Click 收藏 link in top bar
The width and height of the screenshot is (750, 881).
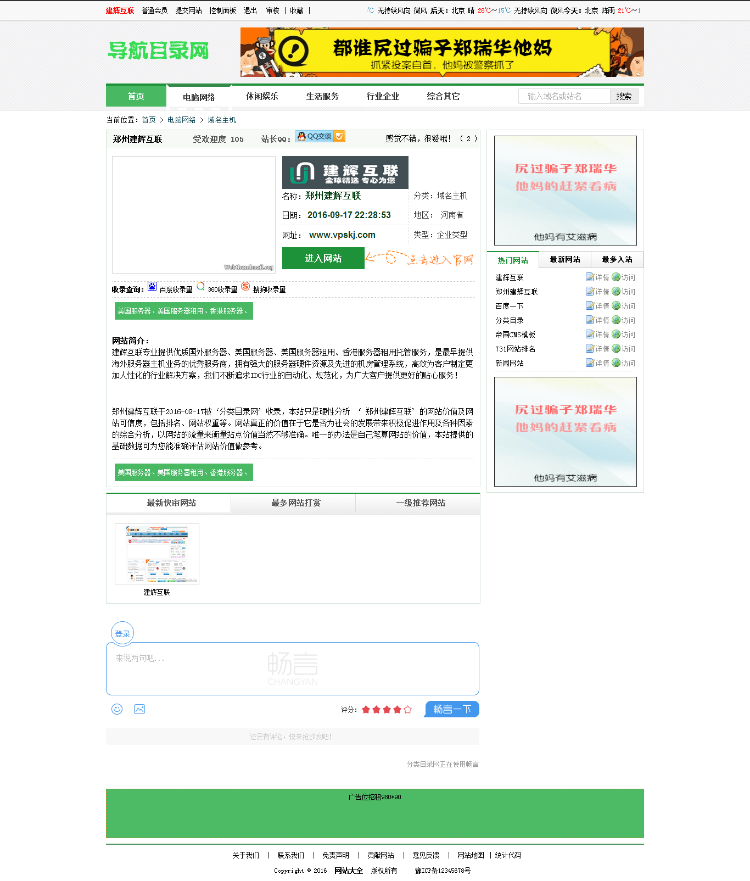click(297, 11)
